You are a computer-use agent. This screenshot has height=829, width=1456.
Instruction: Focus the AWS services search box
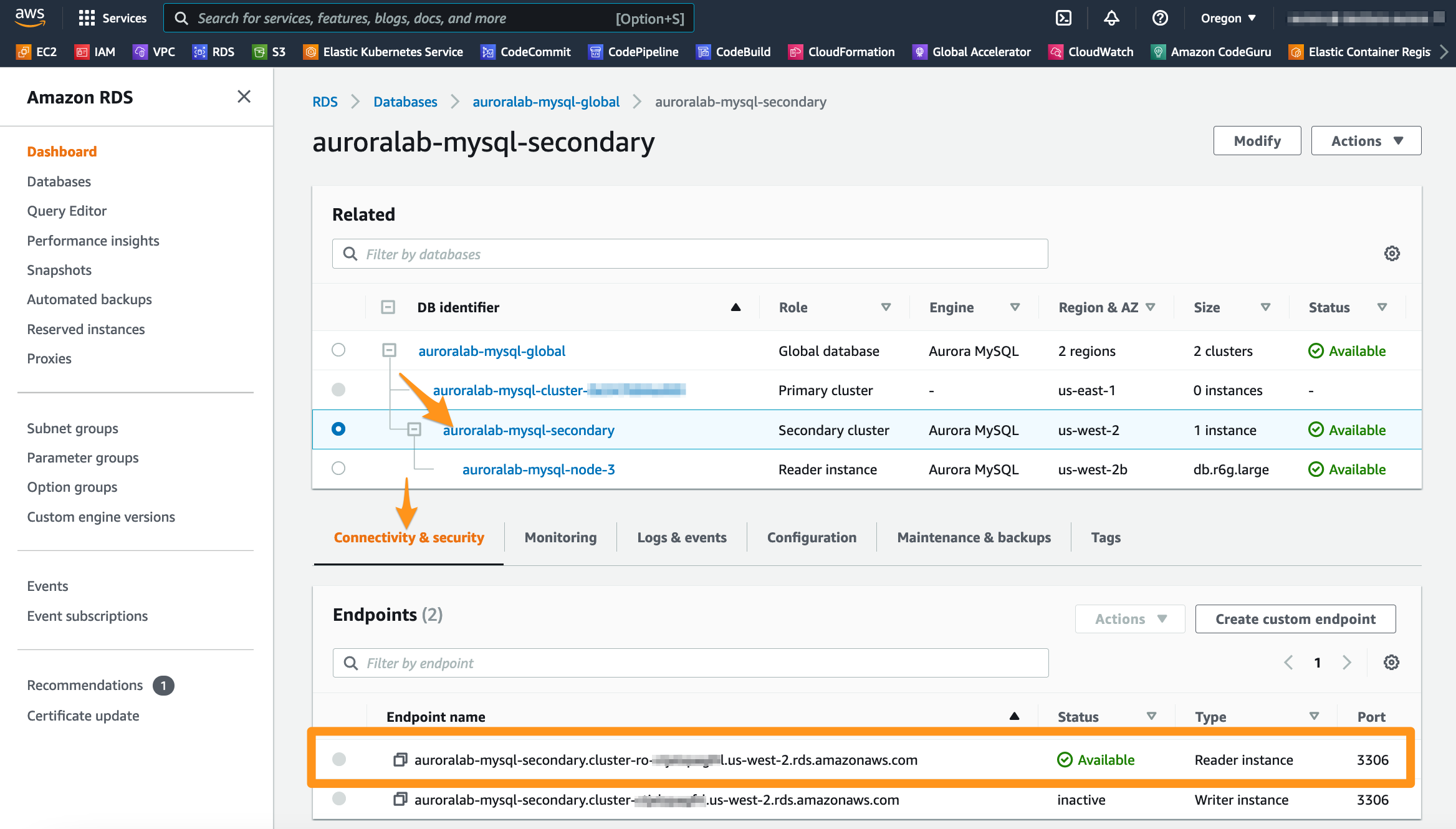[429, 18]
